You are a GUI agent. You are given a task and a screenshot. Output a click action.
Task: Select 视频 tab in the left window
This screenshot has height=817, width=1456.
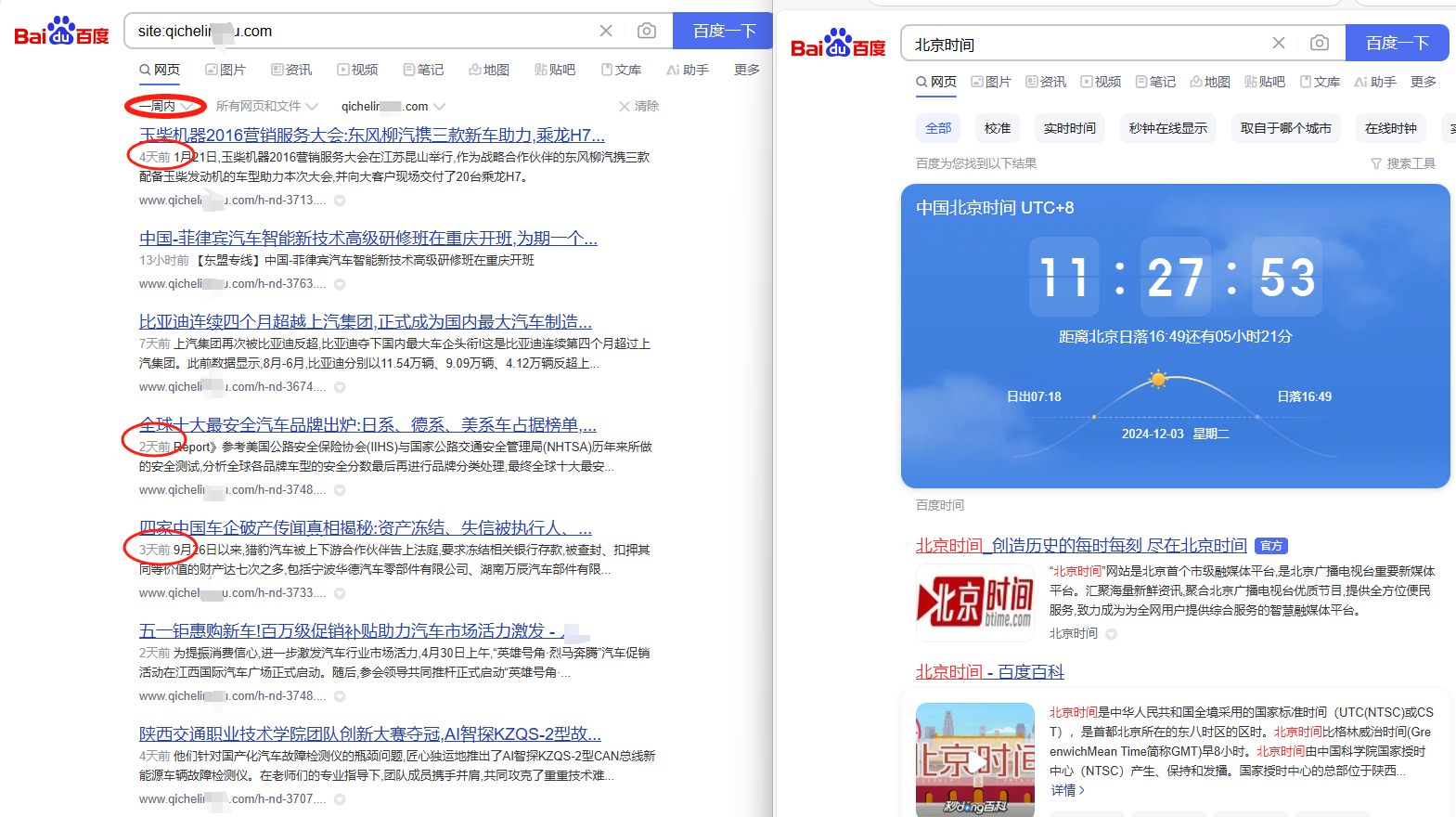coord(357,70)
